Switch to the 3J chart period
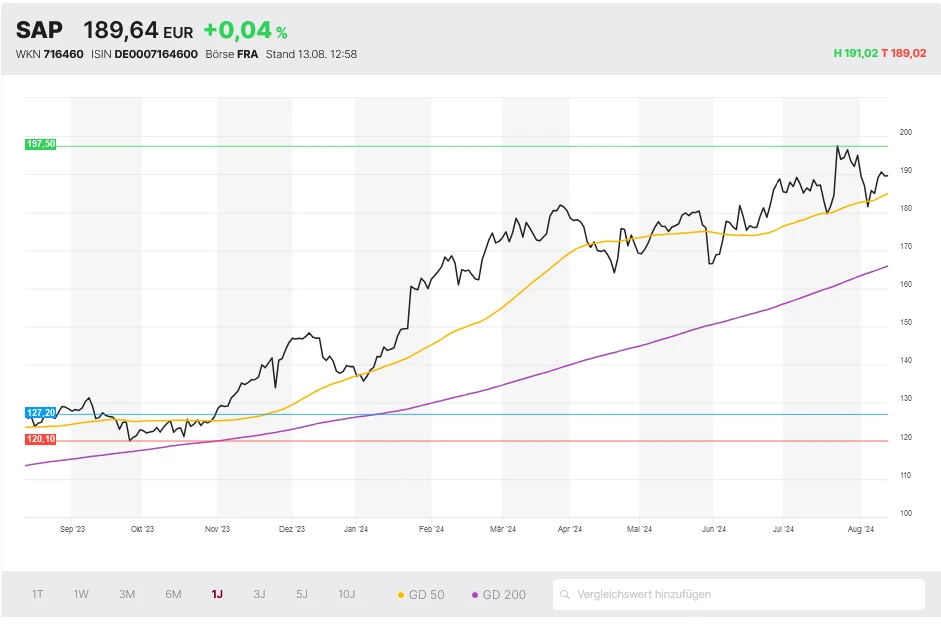The height and width of the screenshot is (628, 941). point(259,594)
